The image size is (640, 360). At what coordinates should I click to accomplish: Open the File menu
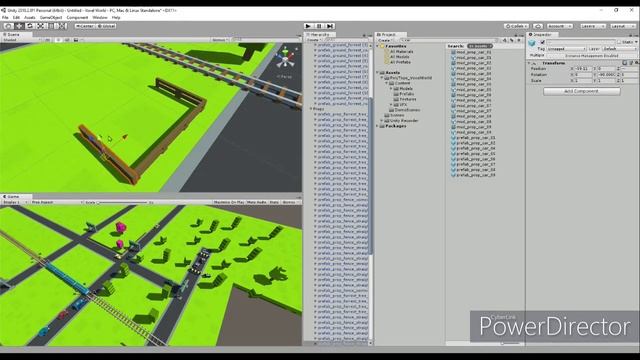(x=5, y=18)
